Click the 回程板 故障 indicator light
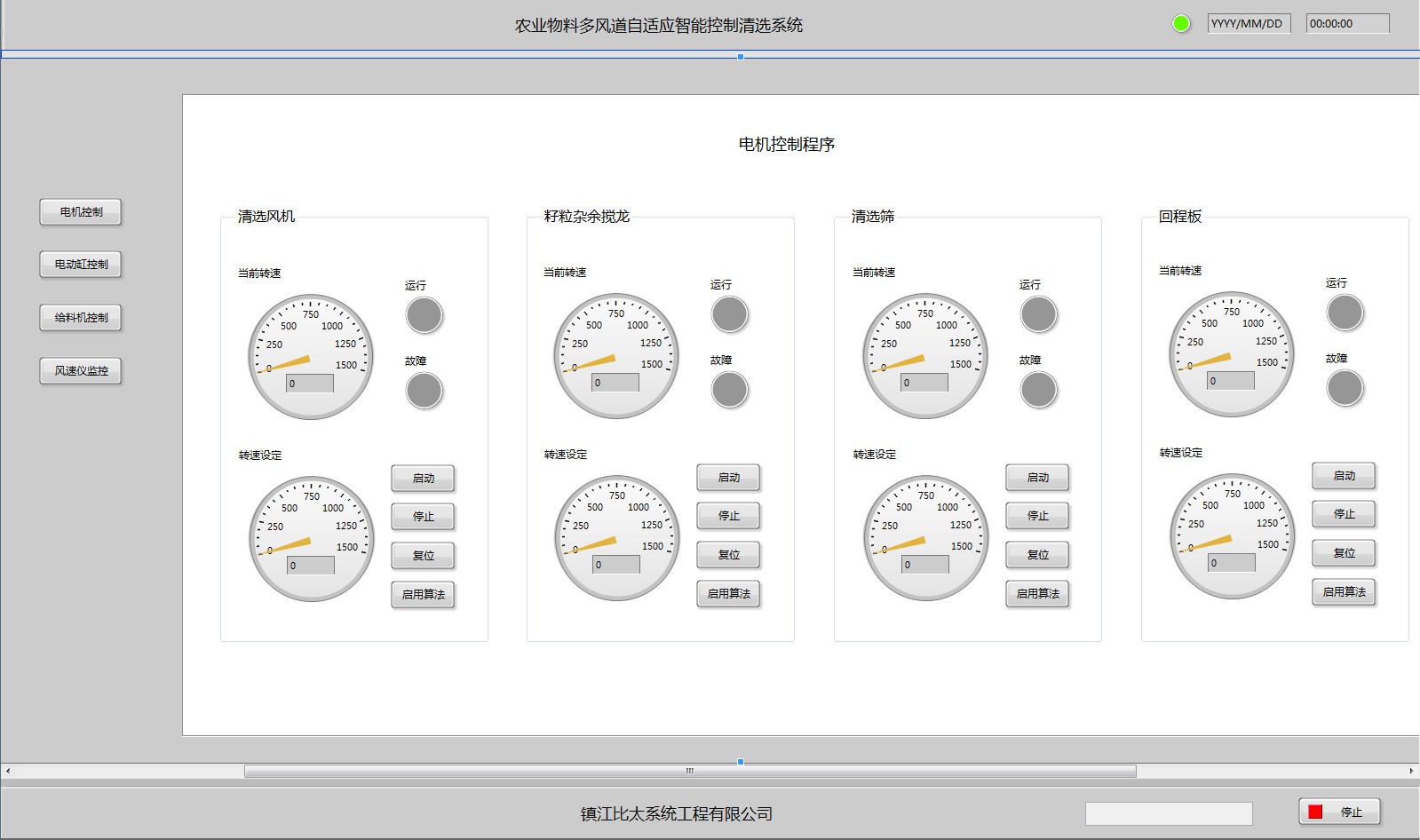 click(x=1345, y=388)
